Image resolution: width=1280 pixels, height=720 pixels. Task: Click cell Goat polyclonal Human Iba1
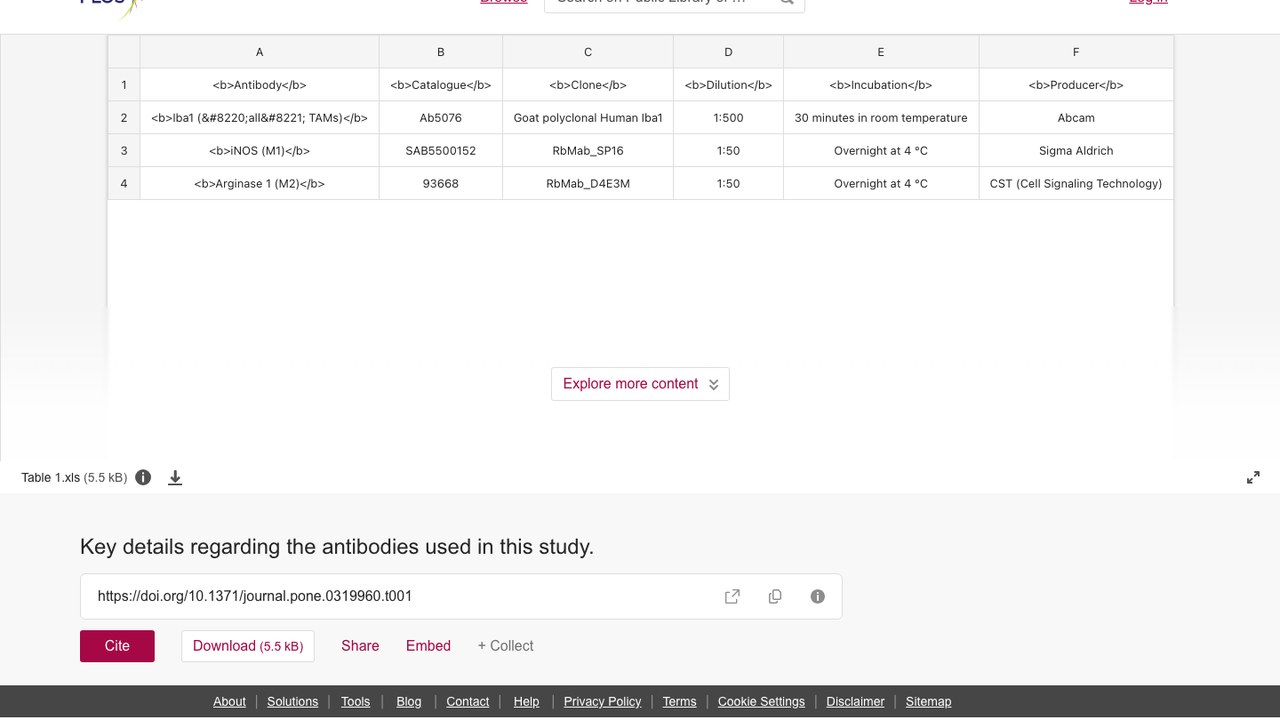click(588, 118)
